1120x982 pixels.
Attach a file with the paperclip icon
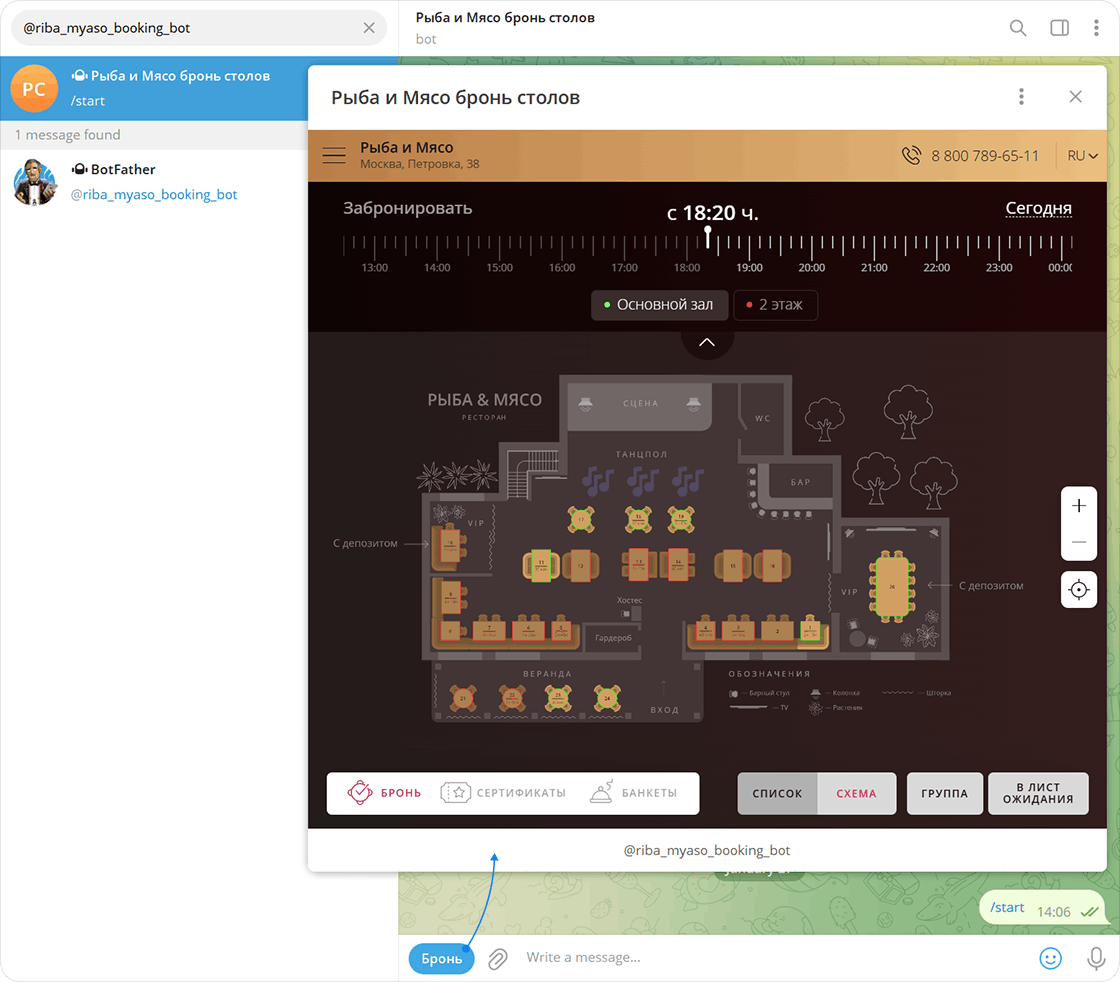click(497, 959)
